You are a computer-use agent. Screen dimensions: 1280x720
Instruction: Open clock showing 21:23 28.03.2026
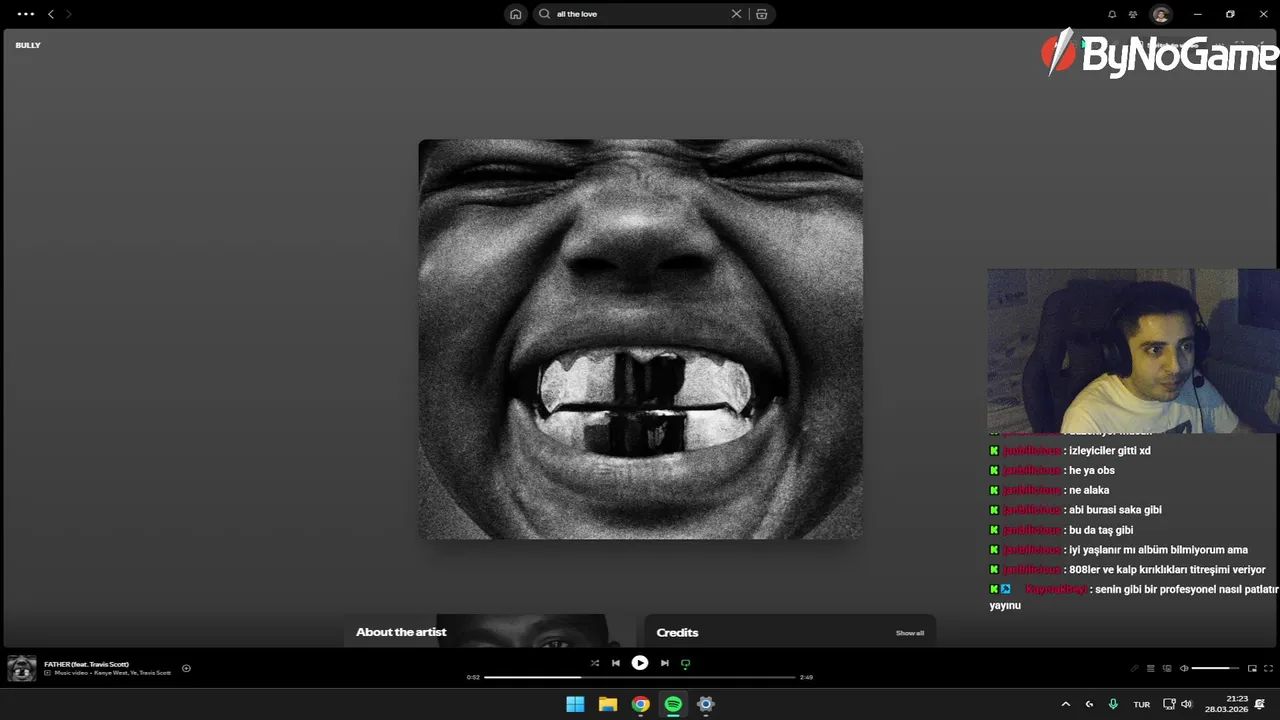[1227, 704]
